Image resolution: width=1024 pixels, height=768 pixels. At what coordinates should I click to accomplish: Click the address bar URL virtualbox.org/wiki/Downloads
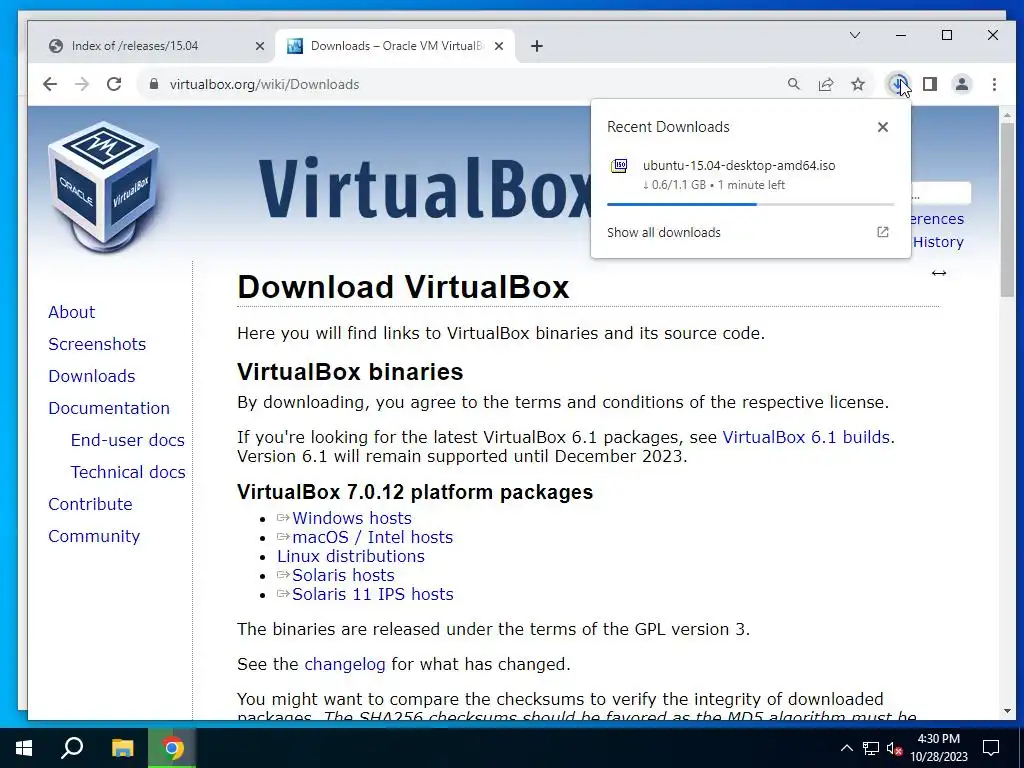coord(264,84)
